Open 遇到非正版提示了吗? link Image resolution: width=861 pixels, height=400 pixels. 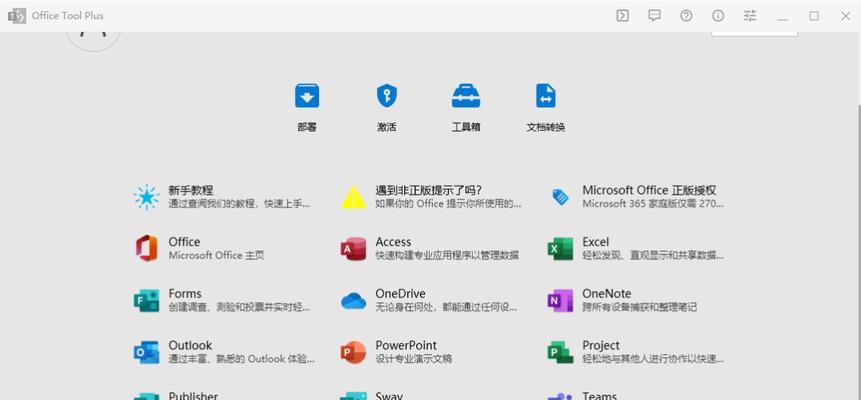click(429, 190)
